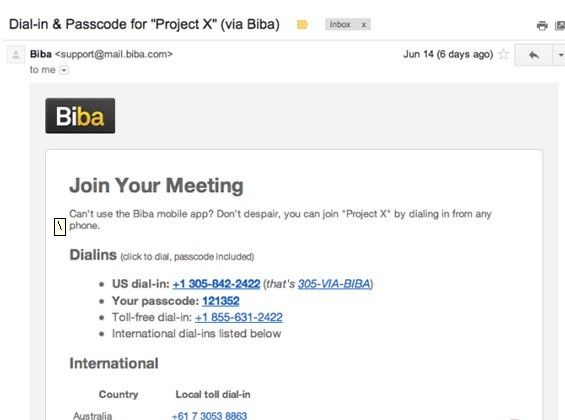The image size is (565, 420).
Task: Show details dropdown next to 'to me'
Action: point(64,70)
